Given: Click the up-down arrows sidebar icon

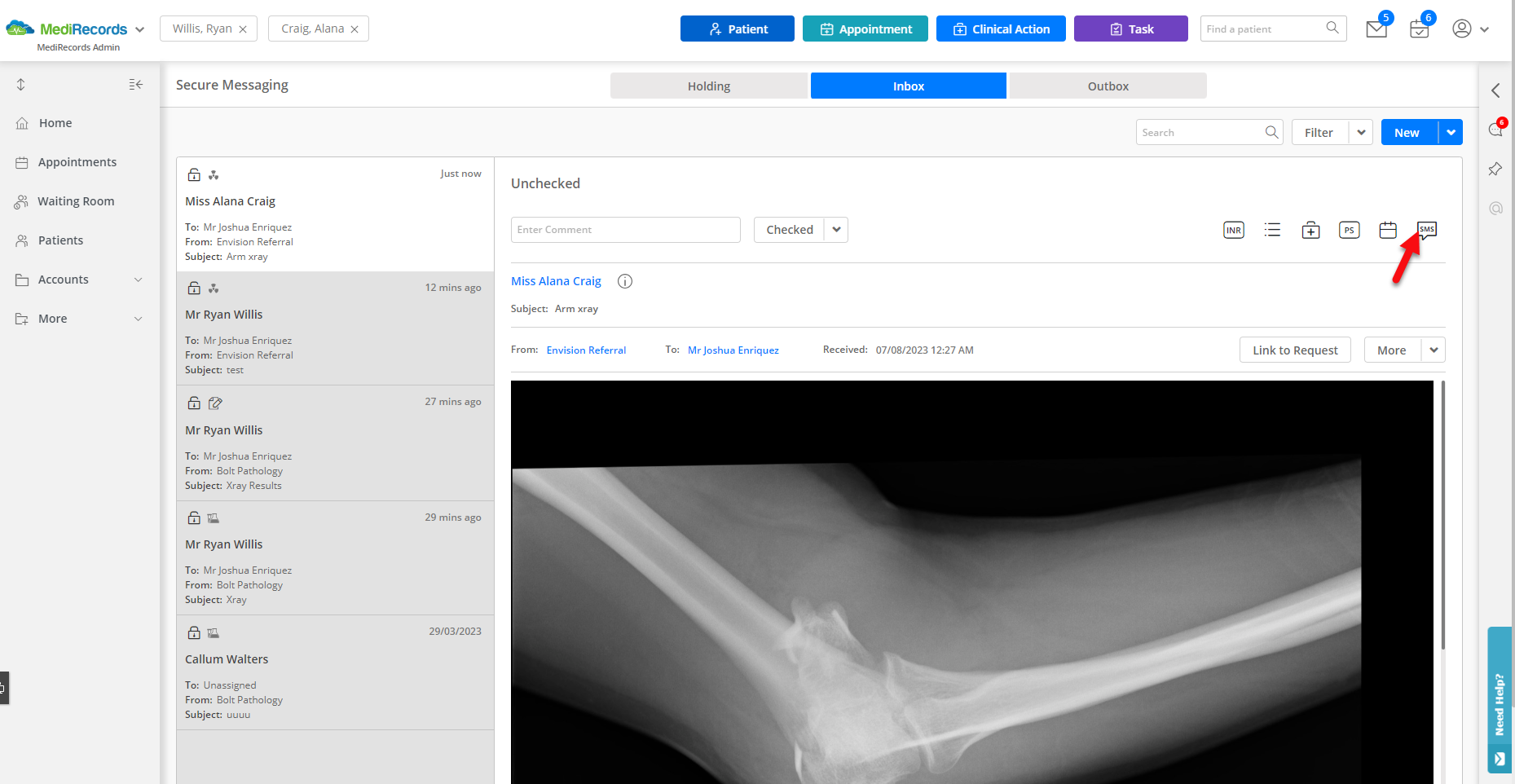Looking at the screenshot, I should 21,85.
